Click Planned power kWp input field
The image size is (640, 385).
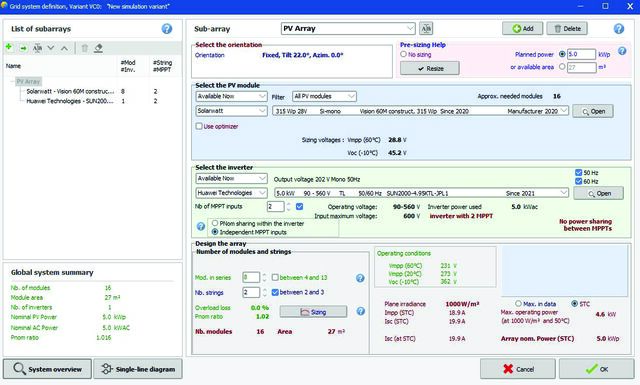[x=582, y=54]
